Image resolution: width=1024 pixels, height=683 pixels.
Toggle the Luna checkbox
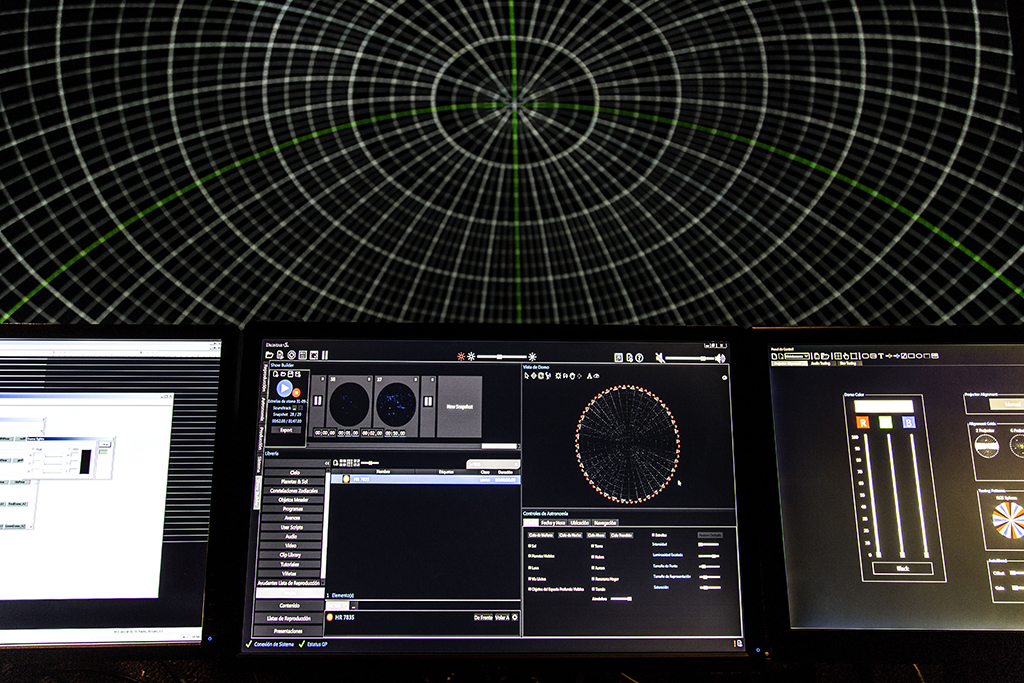click(529, 567)
